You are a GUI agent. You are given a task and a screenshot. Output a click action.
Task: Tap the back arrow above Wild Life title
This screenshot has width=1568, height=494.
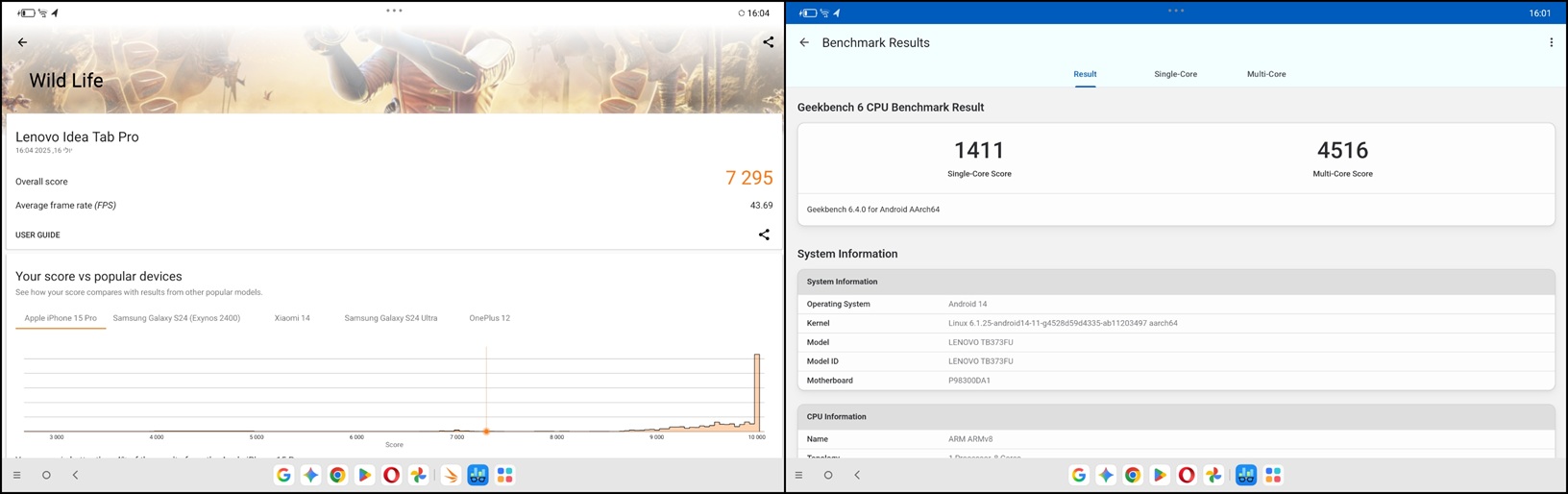(x=22, y=42)
